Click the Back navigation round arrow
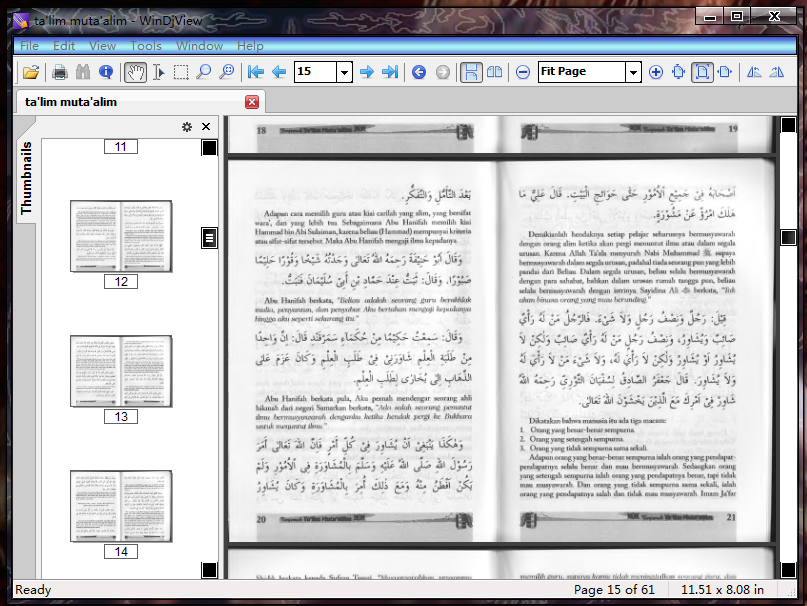This screenshot has width=807, height=606. point(419,72)
